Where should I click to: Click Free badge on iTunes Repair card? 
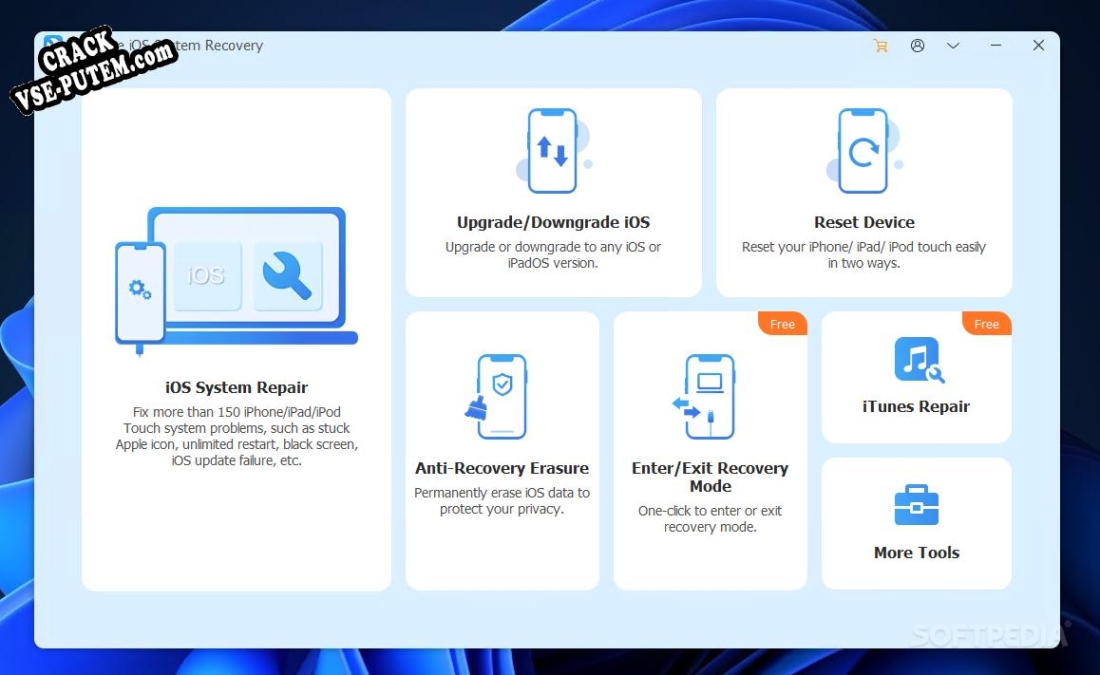tap(986, 324)
